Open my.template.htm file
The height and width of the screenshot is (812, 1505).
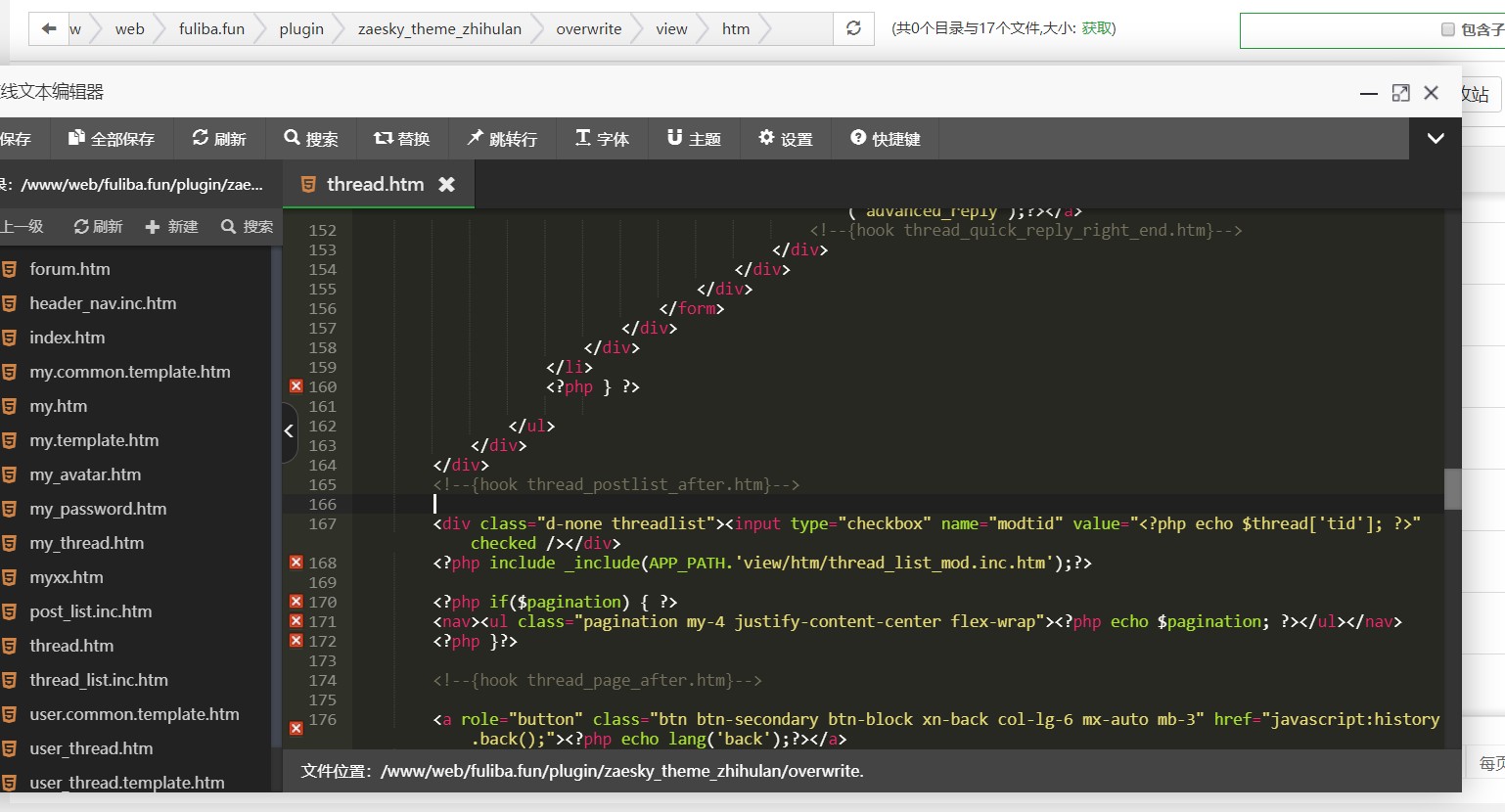(x=94, y=440)
